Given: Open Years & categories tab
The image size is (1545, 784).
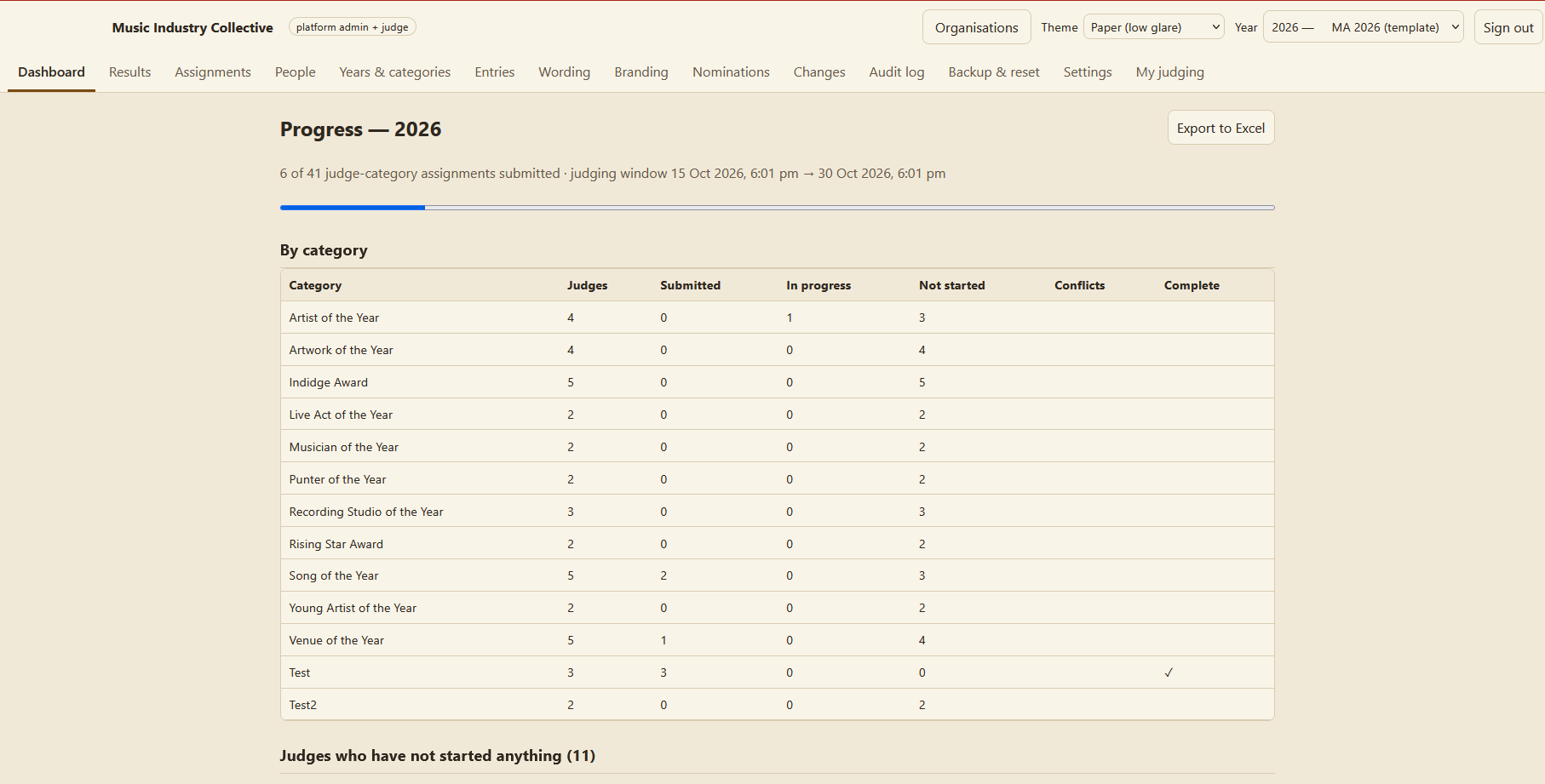Looking at the screenshot, I should [x=394, y=72].
